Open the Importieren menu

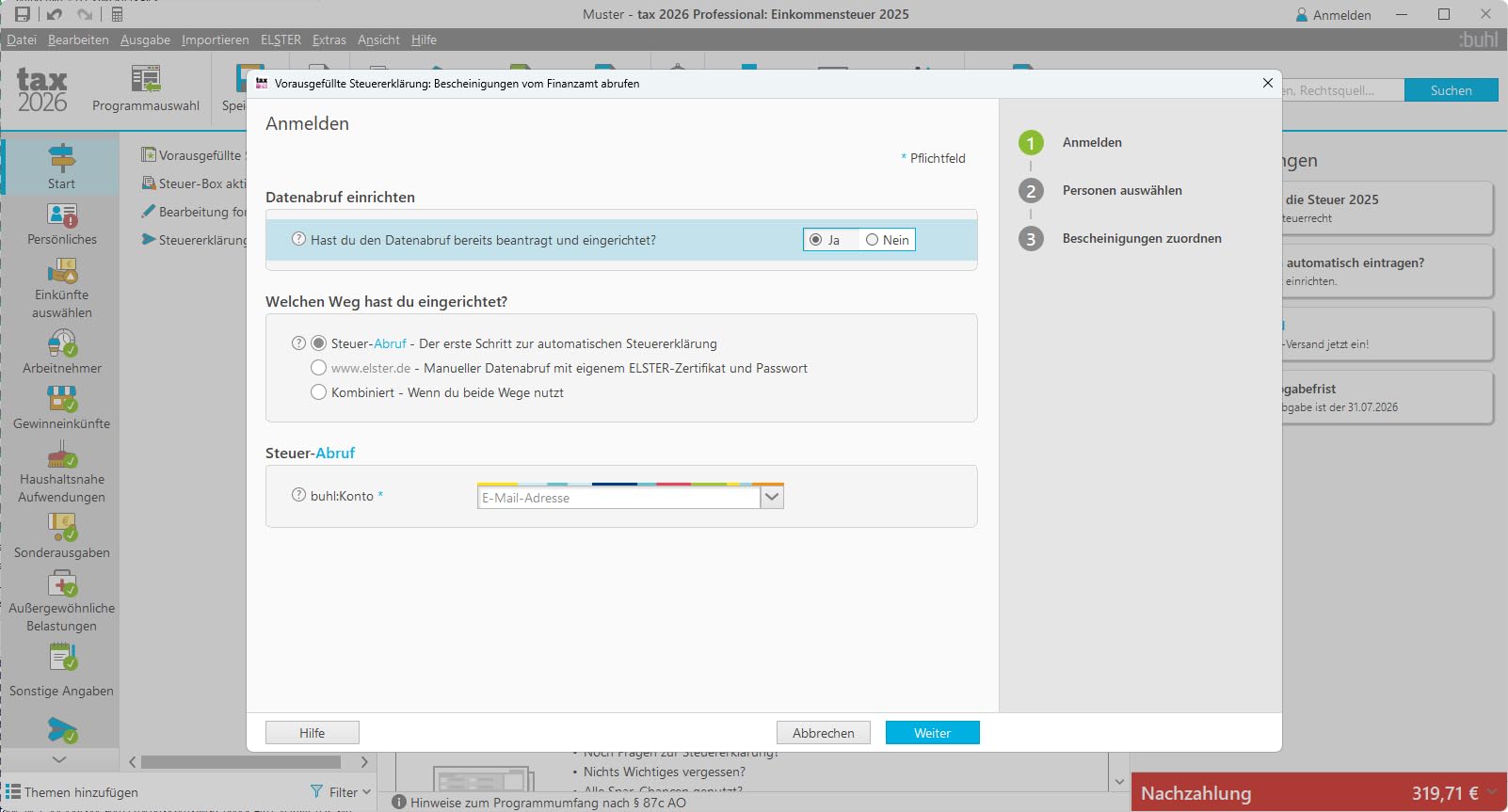[x=216, y=40]
